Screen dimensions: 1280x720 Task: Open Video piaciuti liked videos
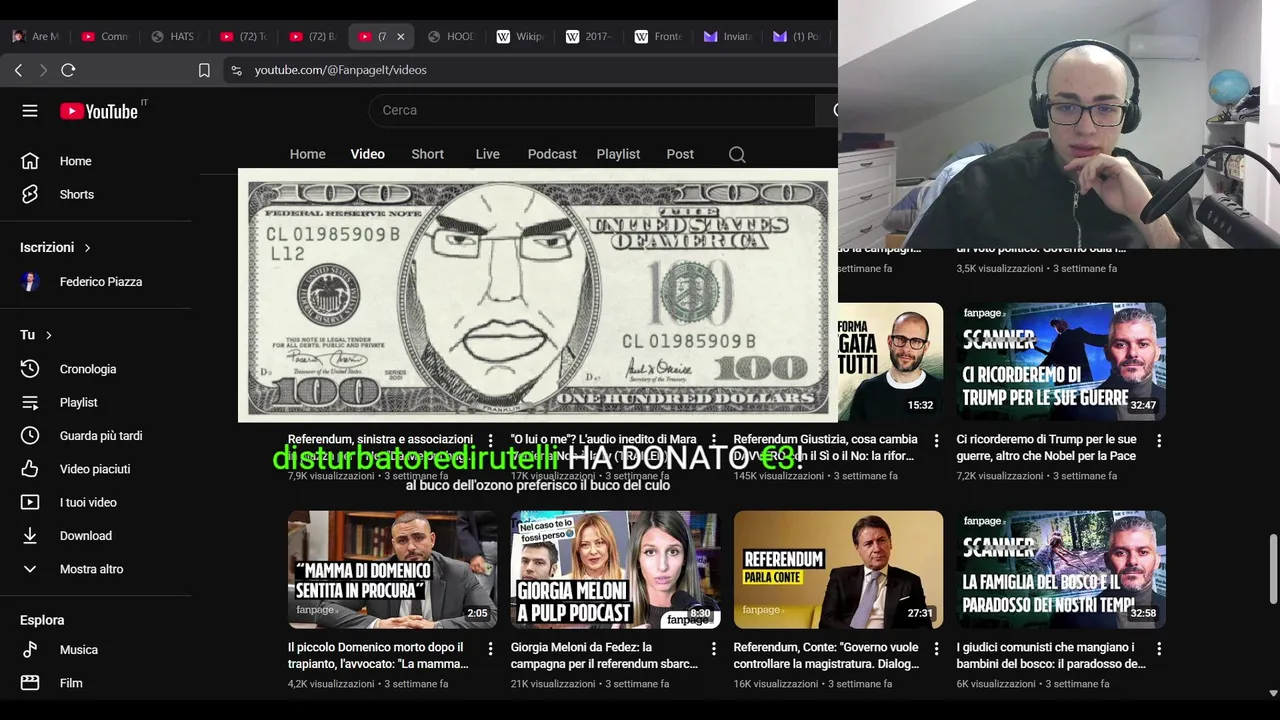coord(95,469)
